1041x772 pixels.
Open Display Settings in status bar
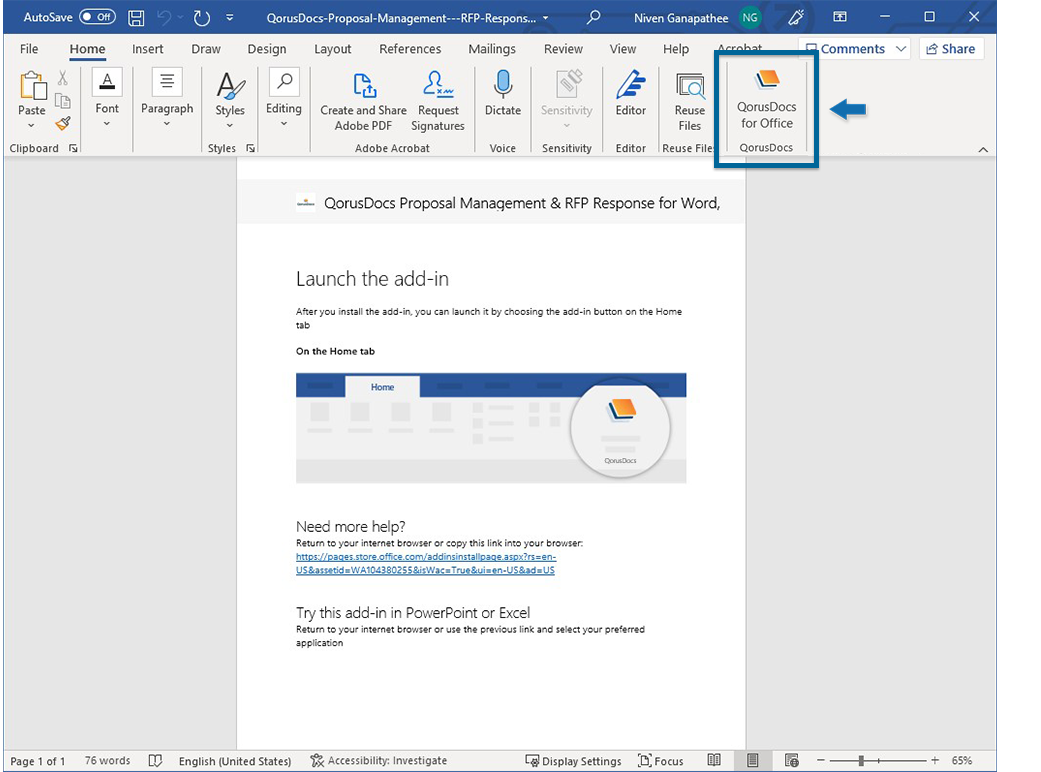point(574,761)
